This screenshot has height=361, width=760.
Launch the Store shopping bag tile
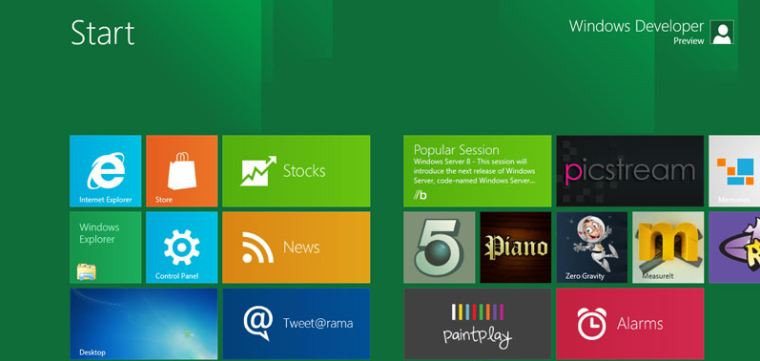pos(182,171)
